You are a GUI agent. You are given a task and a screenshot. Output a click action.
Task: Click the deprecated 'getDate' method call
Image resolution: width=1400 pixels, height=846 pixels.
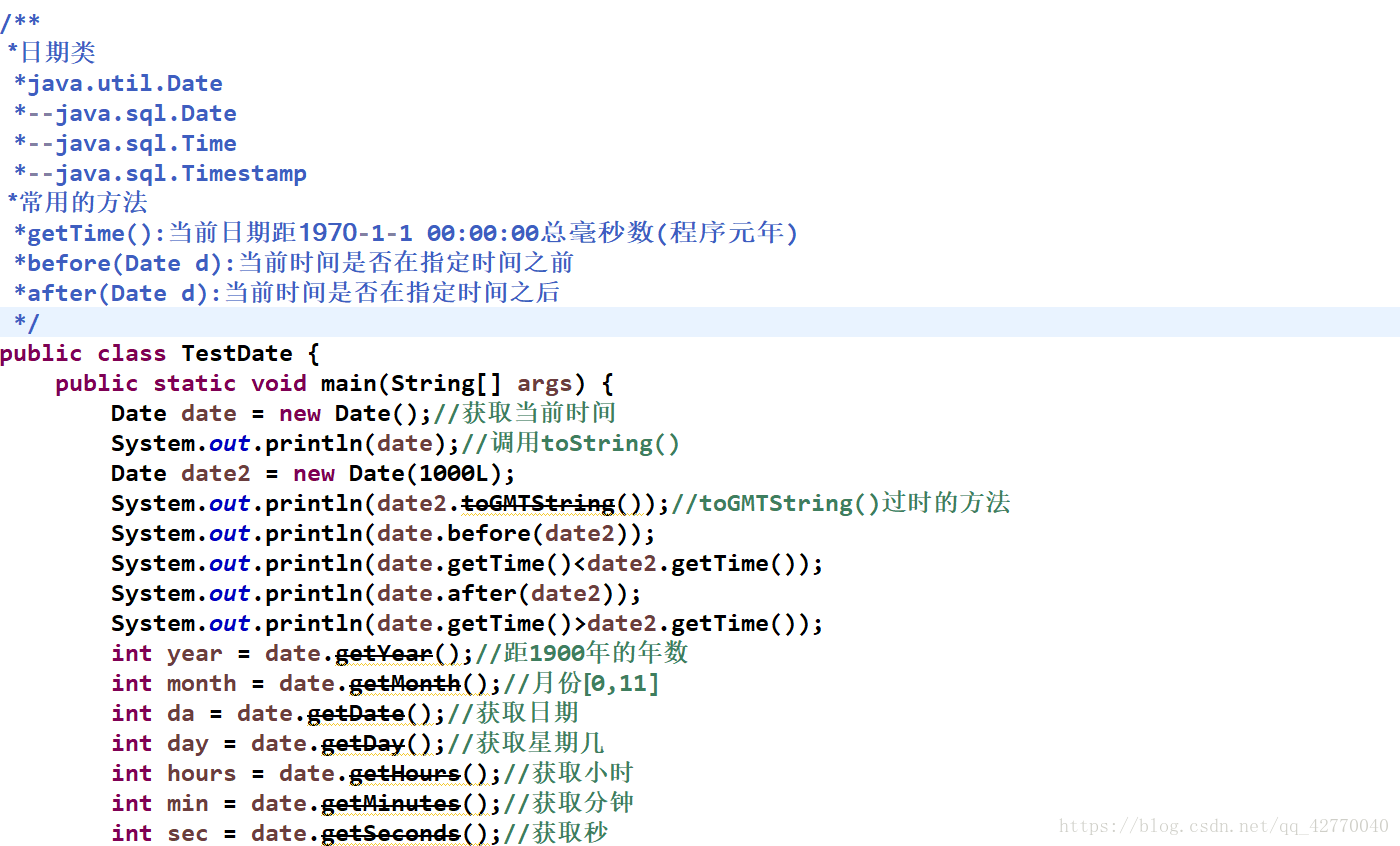pos(356,714)
